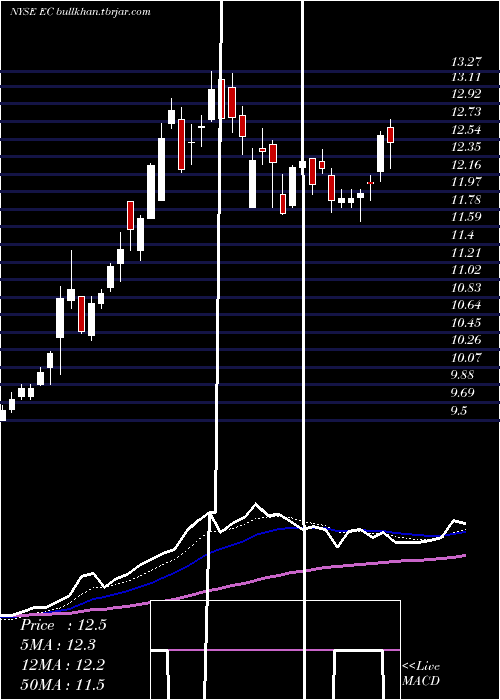Click the 13.27 price axis label

click(466, 62)
